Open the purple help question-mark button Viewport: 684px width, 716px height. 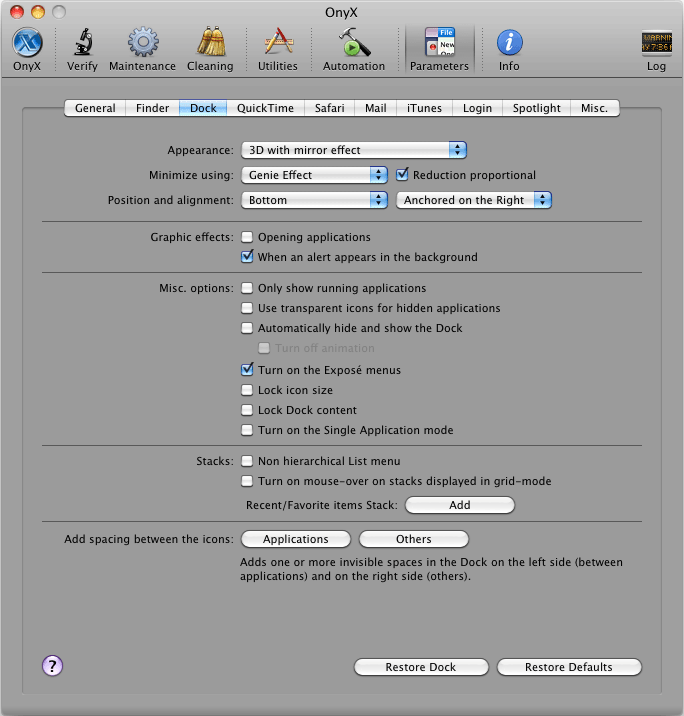click(x=53, y=666)
